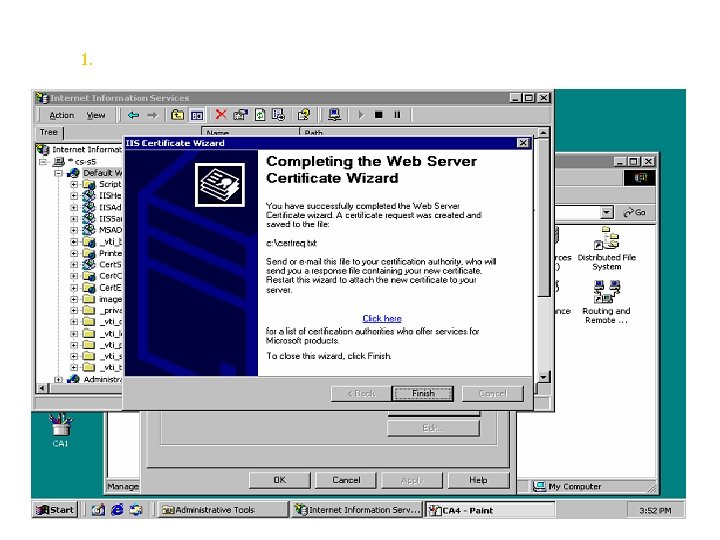720x540 pixels.
Task: Expand the IISAdmin node in tree
Action: click(74, 208)
